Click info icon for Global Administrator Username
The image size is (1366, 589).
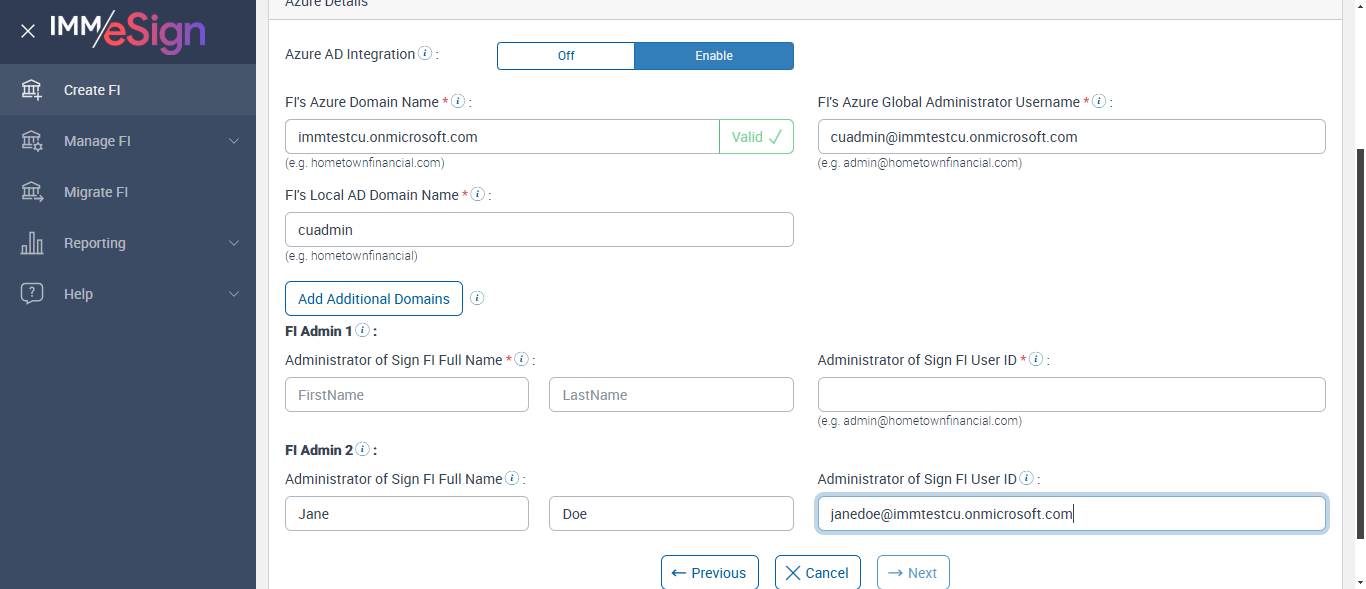click(1099, 101)
